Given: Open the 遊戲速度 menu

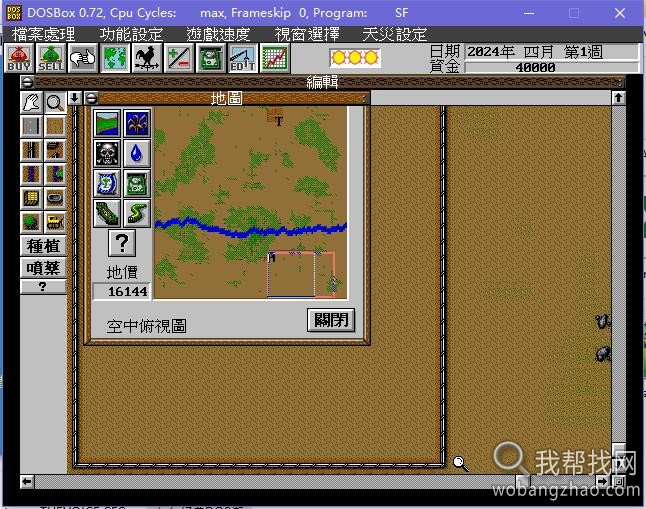Looking at the screenshot, I should pos(218,34).
